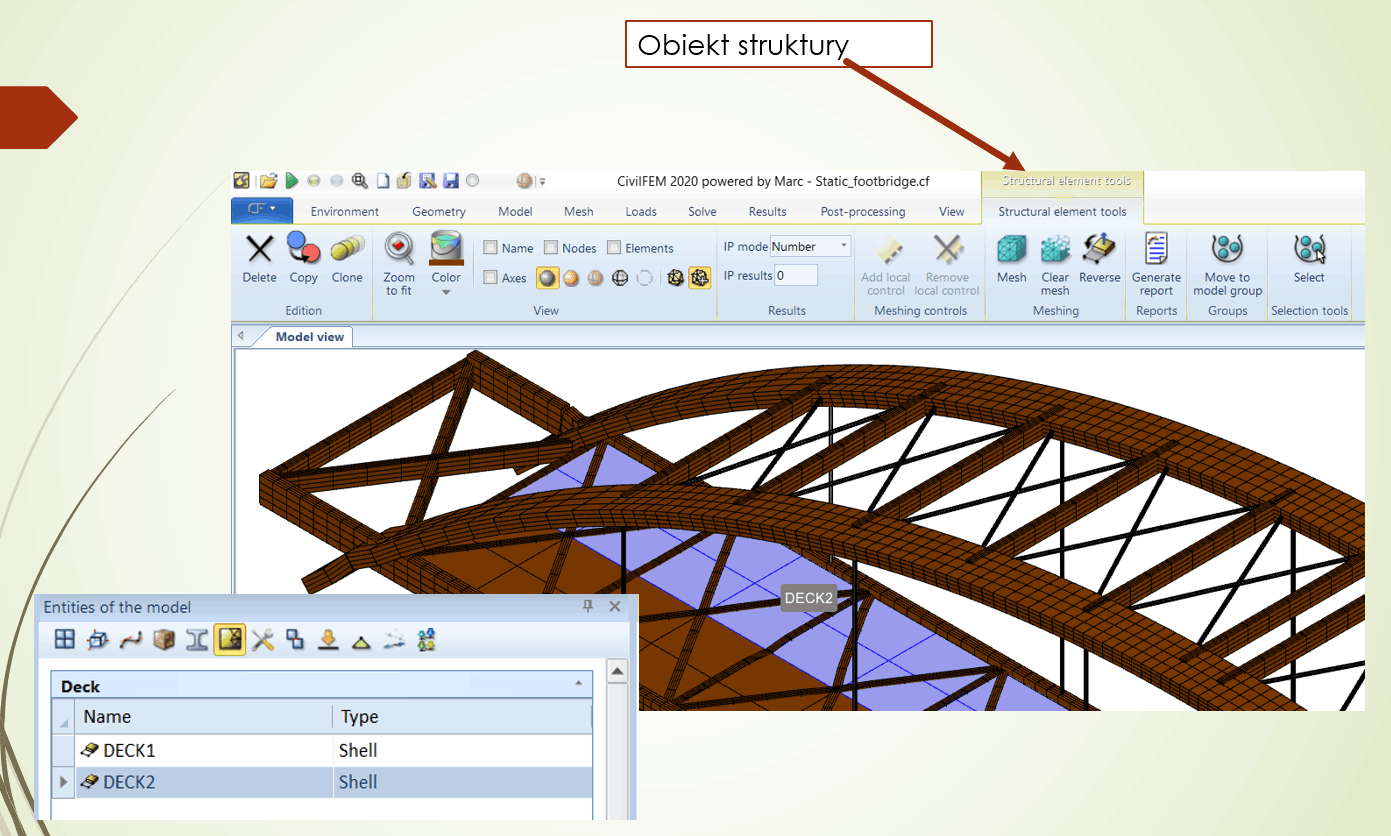Click the Reverse icon

[x=1099, y=250]
